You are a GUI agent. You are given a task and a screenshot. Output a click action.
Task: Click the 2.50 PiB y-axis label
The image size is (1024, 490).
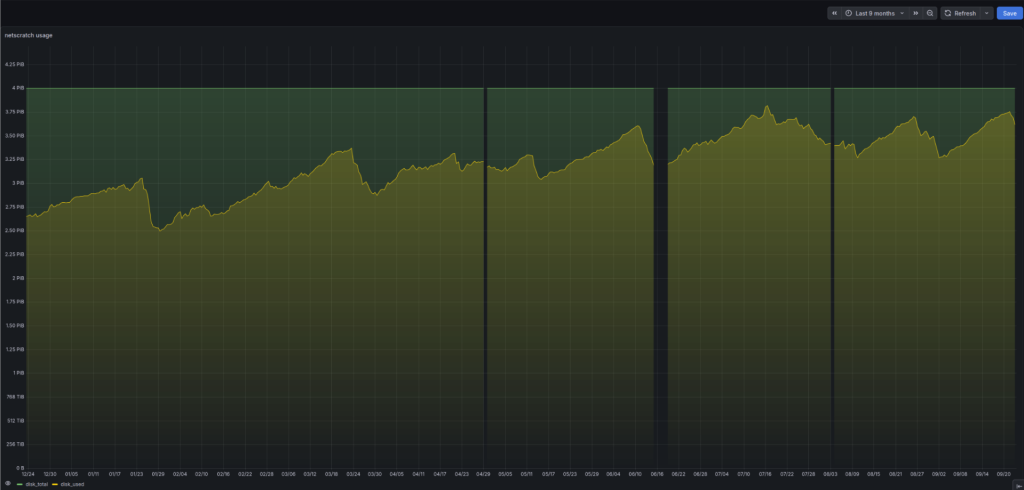15,231
